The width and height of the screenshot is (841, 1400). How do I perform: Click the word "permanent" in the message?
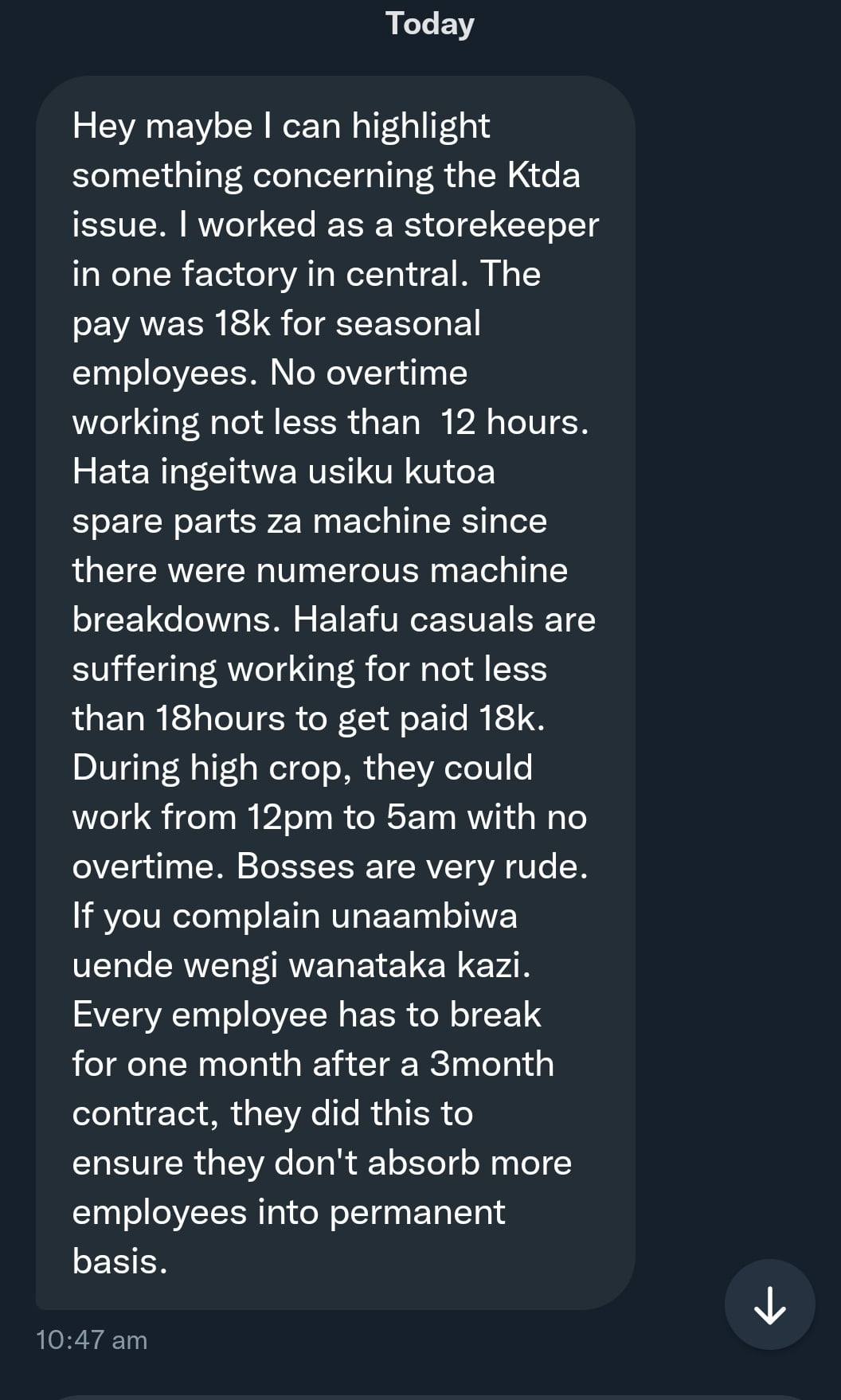pyautogui.click(x=417, y=1212)
